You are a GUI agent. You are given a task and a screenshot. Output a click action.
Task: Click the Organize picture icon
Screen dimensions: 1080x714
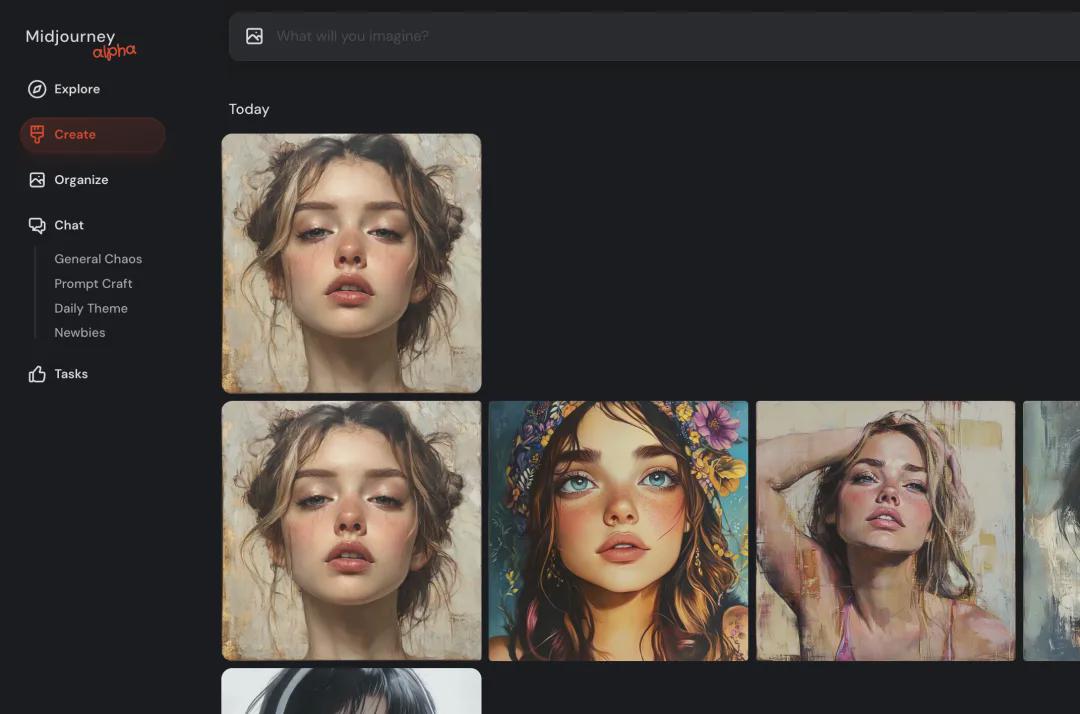click(x=37, y=180)
